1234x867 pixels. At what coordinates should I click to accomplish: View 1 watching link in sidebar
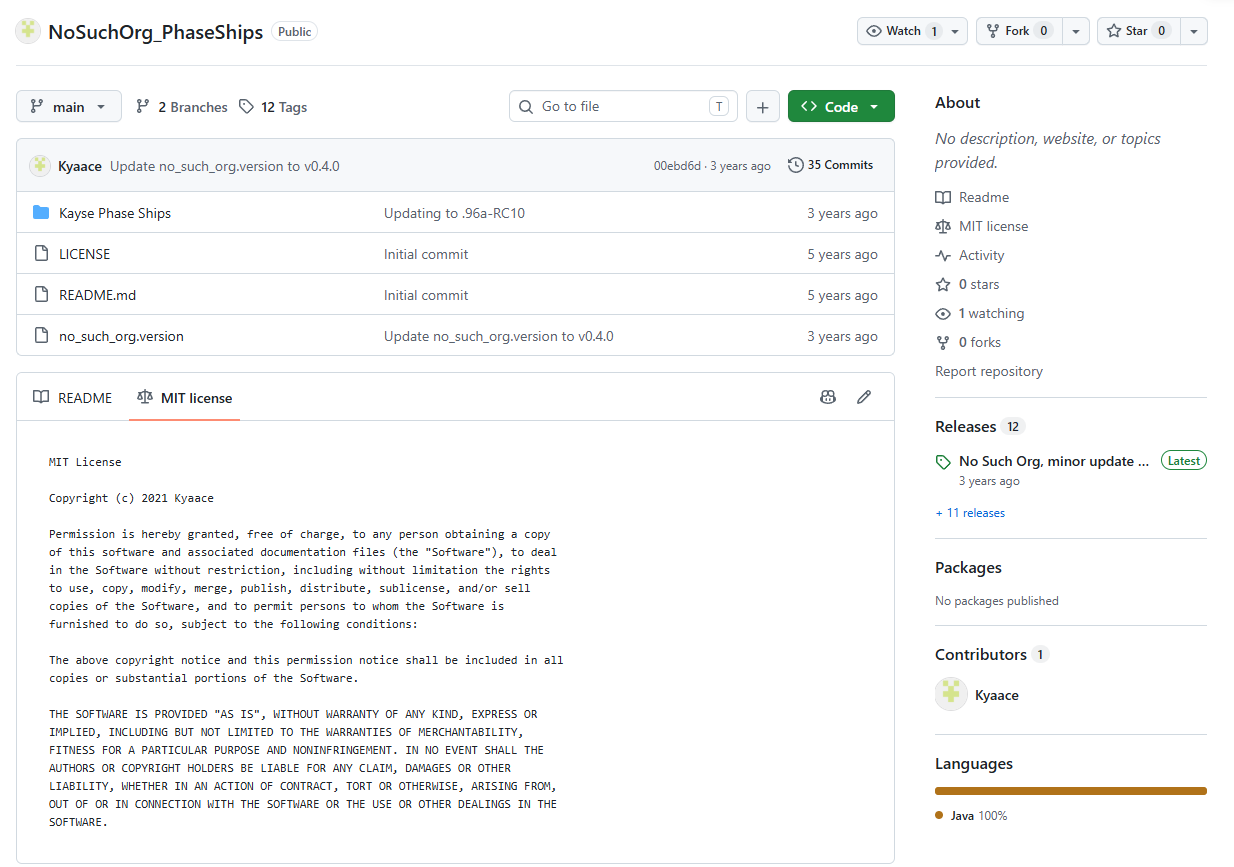pos(980,313)
